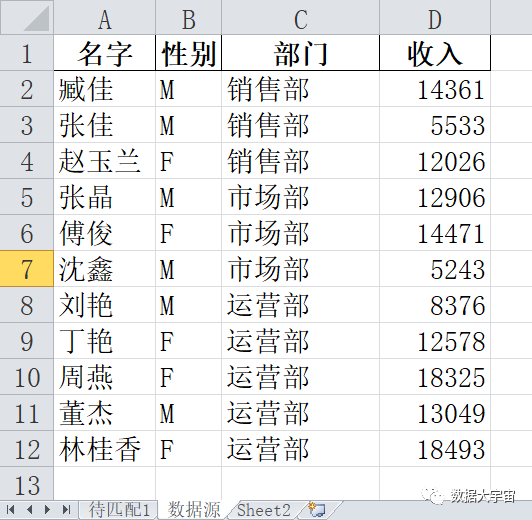Click income value 8376
Image resolution: width=532 pixels, height=520 pixels.
435,305
